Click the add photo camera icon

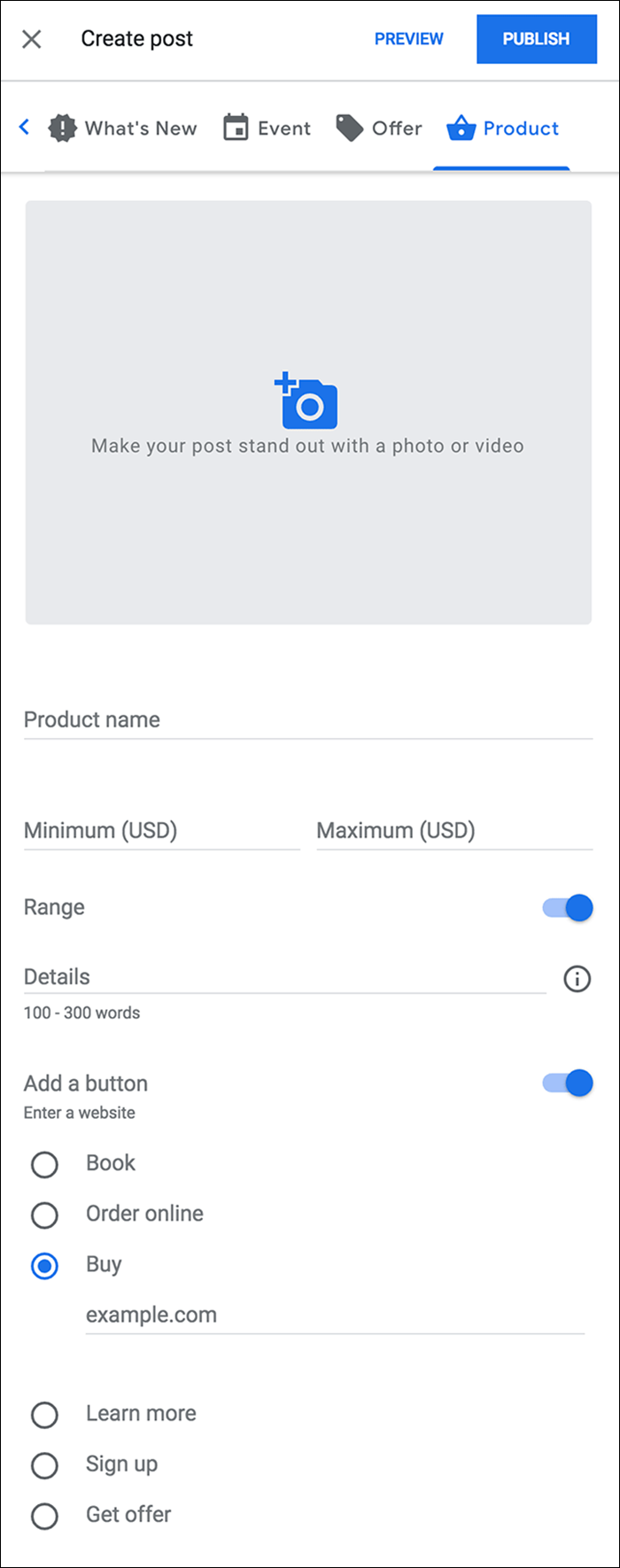coord(306,400)
